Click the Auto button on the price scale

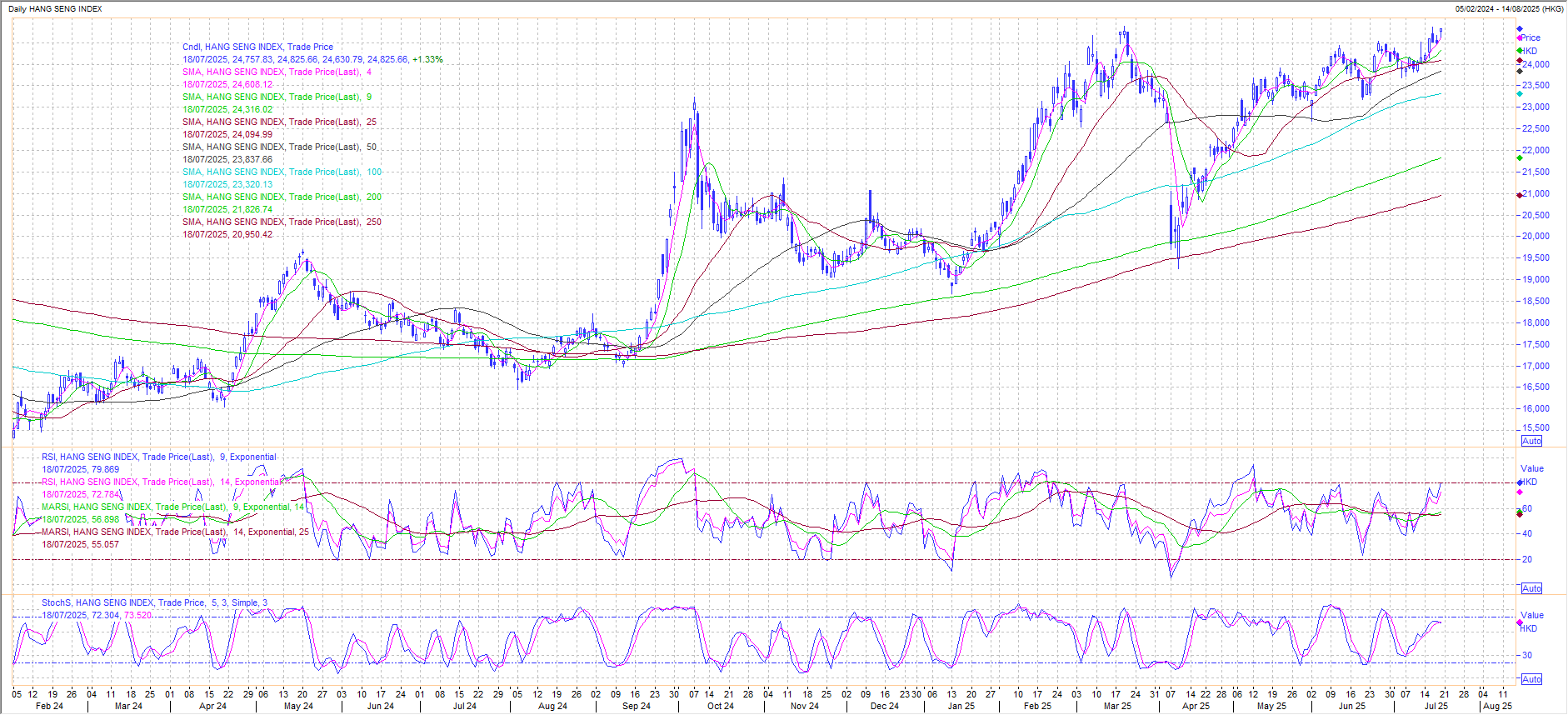click(x=1531, y=441)
